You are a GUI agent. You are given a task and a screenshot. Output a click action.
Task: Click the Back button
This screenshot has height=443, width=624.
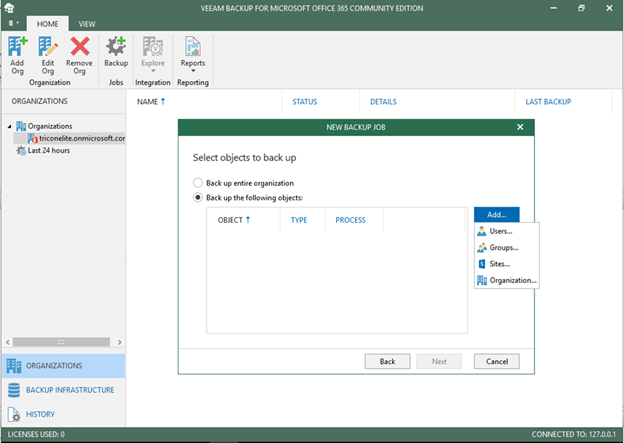pyautogui.click(x=387, y=361)
